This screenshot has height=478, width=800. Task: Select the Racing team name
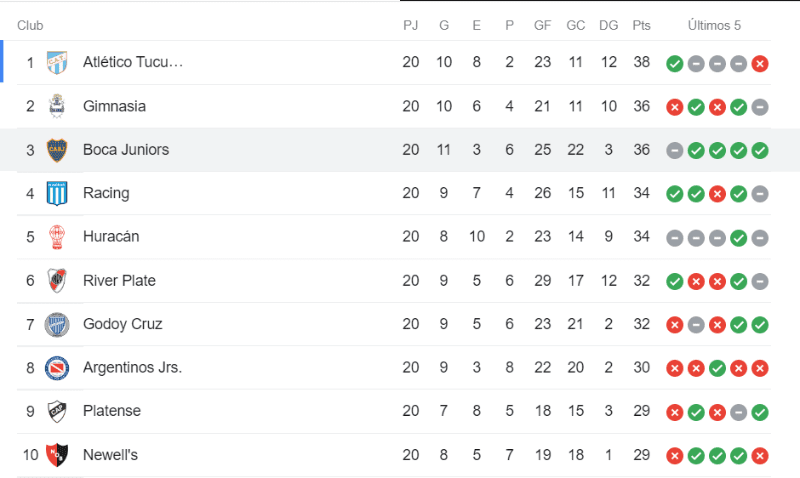coord(106,193)
